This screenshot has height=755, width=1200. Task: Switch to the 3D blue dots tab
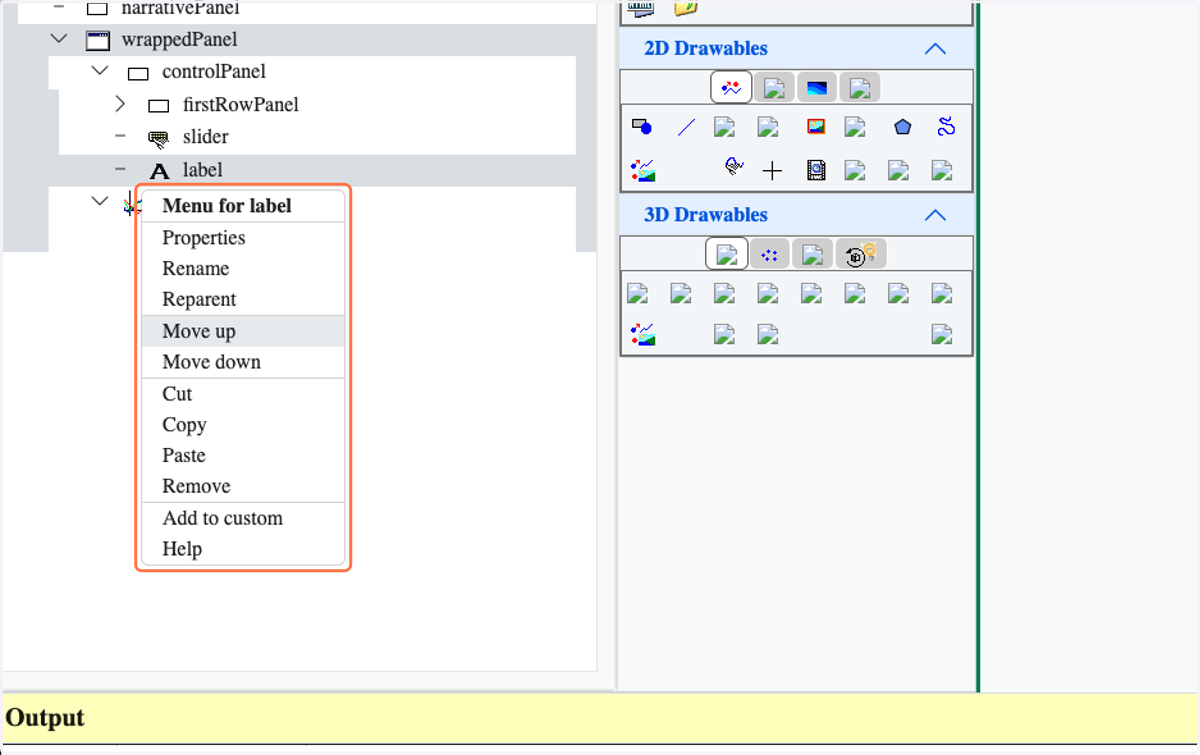click(769, 254)
